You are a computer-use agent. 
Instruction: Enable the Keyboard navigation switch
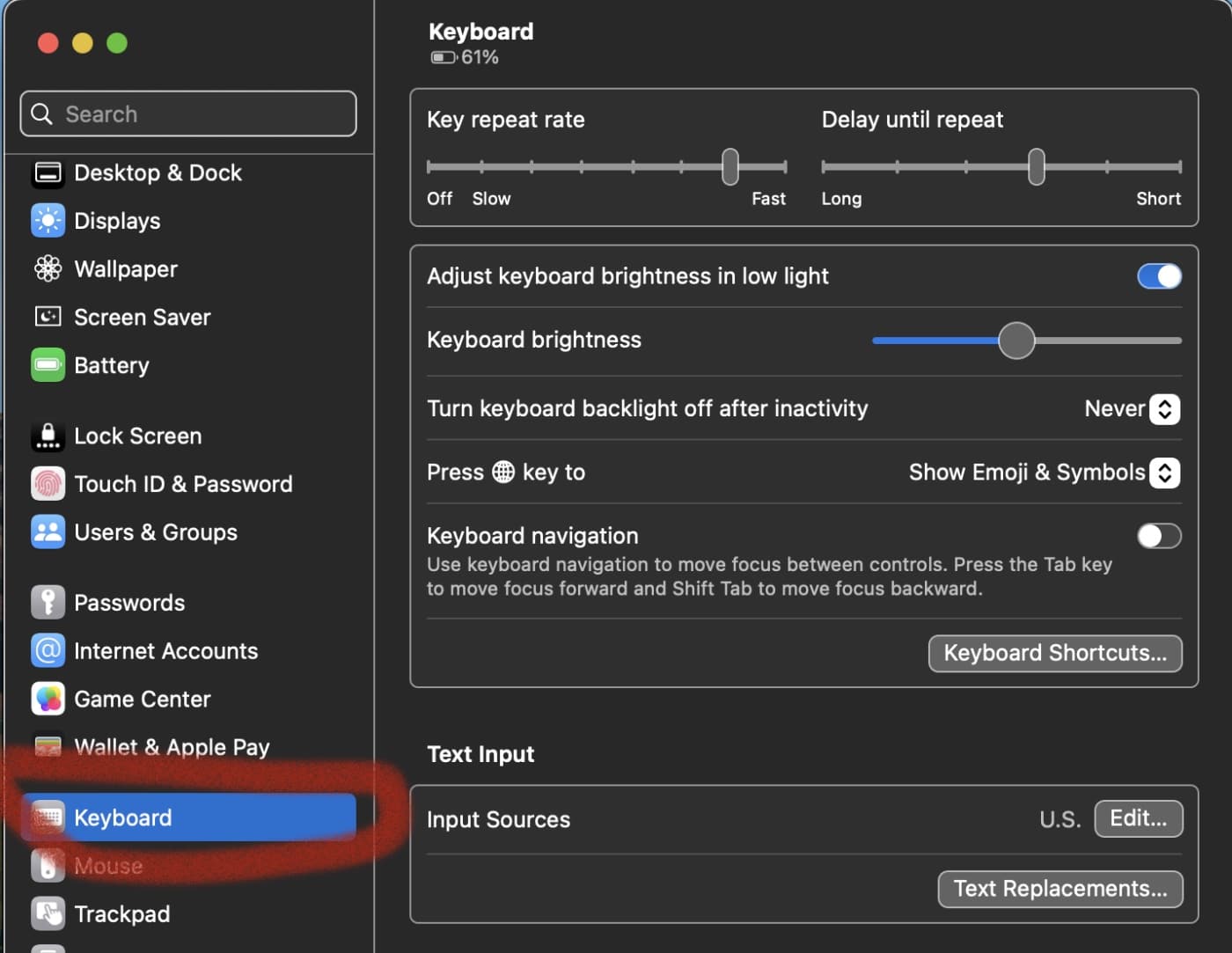point(1158,536)
